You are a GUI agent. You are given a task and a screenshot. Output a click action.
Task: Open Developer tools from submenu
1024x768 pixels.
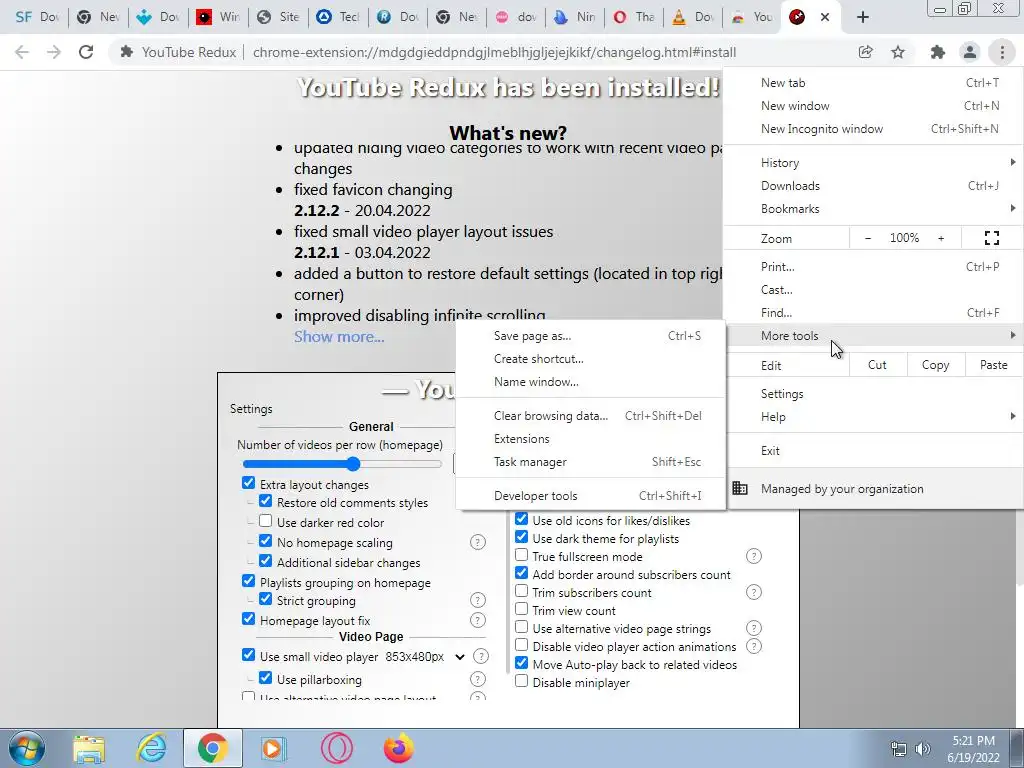[591, 496]
